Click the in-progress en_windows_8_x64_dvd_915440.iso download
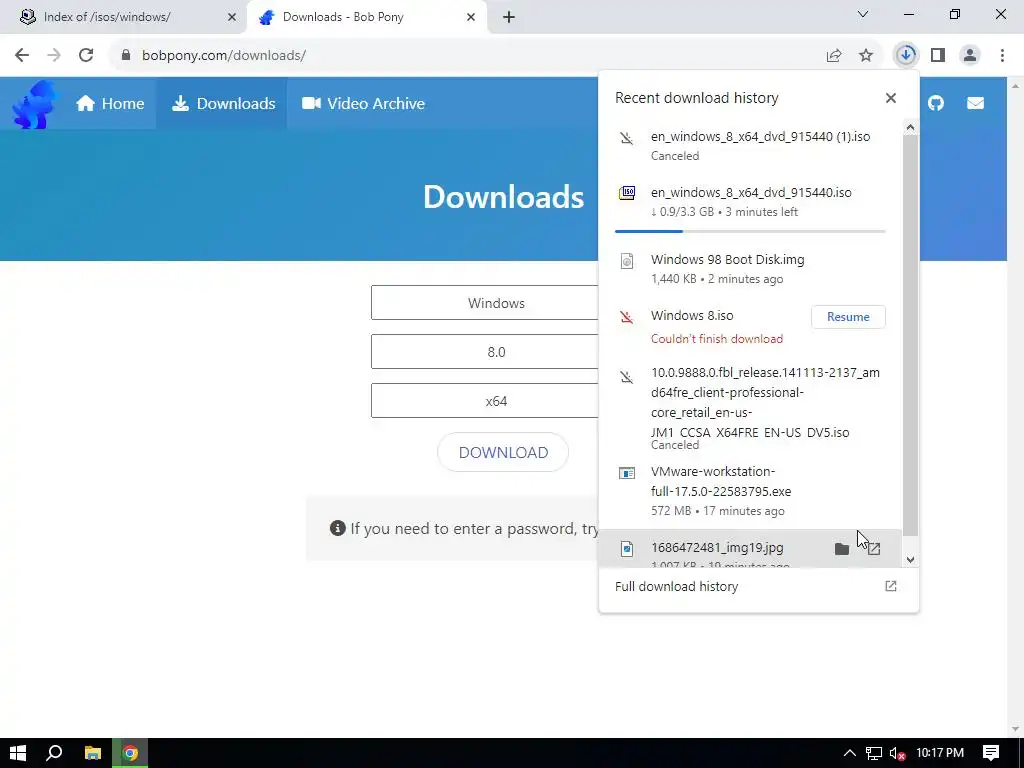 [750, 202]
